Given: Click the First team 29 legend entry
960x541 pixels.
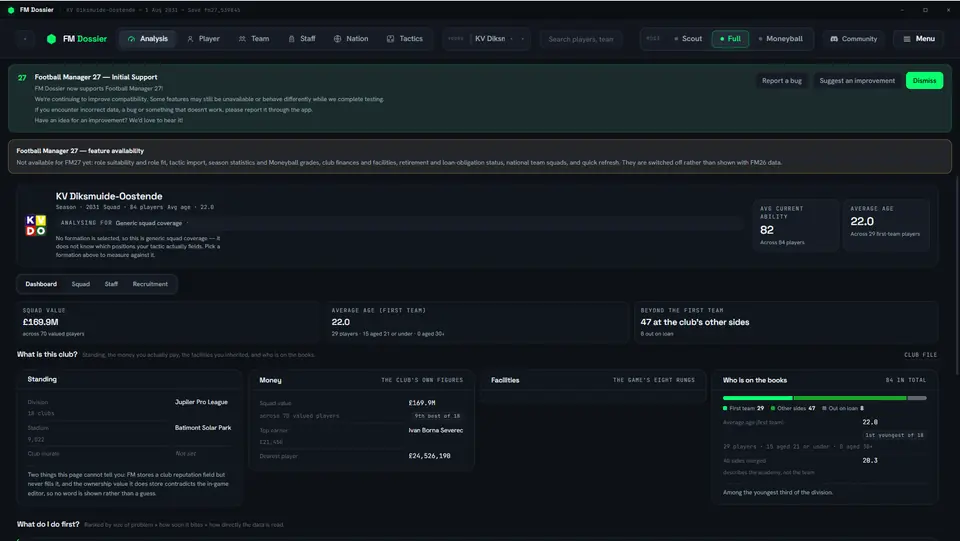Looking at the screenshot, I should (743, 408).
